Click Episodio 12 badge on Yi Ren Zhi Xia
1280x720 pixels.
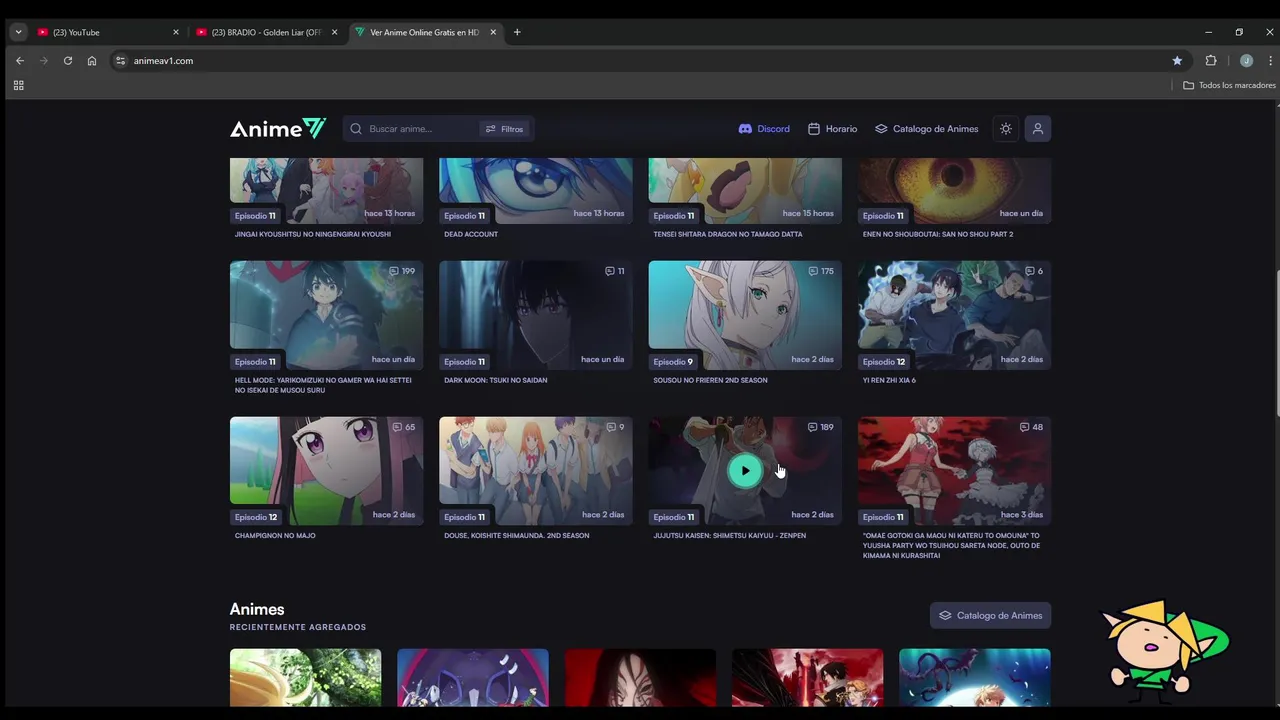884,361
